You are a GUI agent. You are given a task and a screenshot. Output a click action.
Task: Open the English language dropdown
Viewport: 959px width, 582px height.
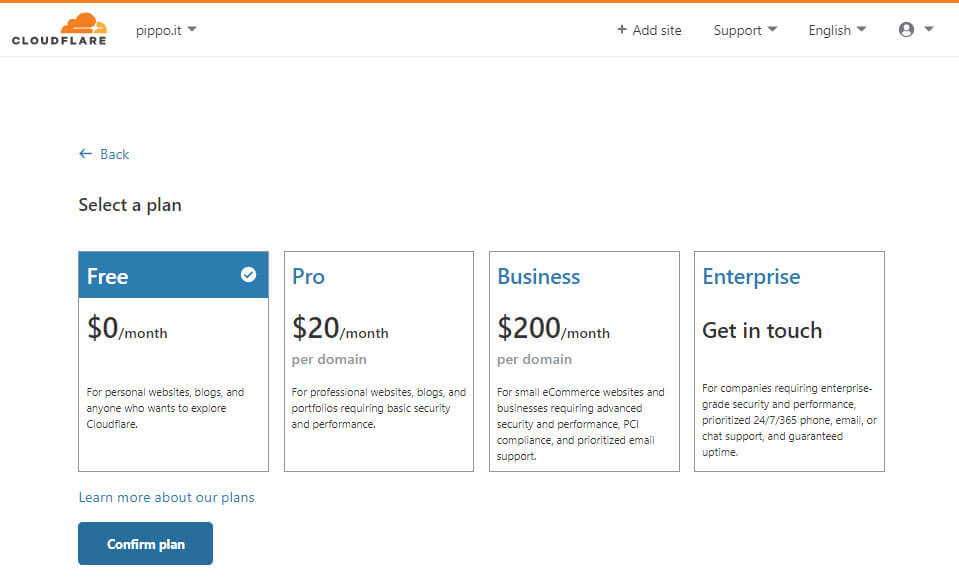[837, 30]
